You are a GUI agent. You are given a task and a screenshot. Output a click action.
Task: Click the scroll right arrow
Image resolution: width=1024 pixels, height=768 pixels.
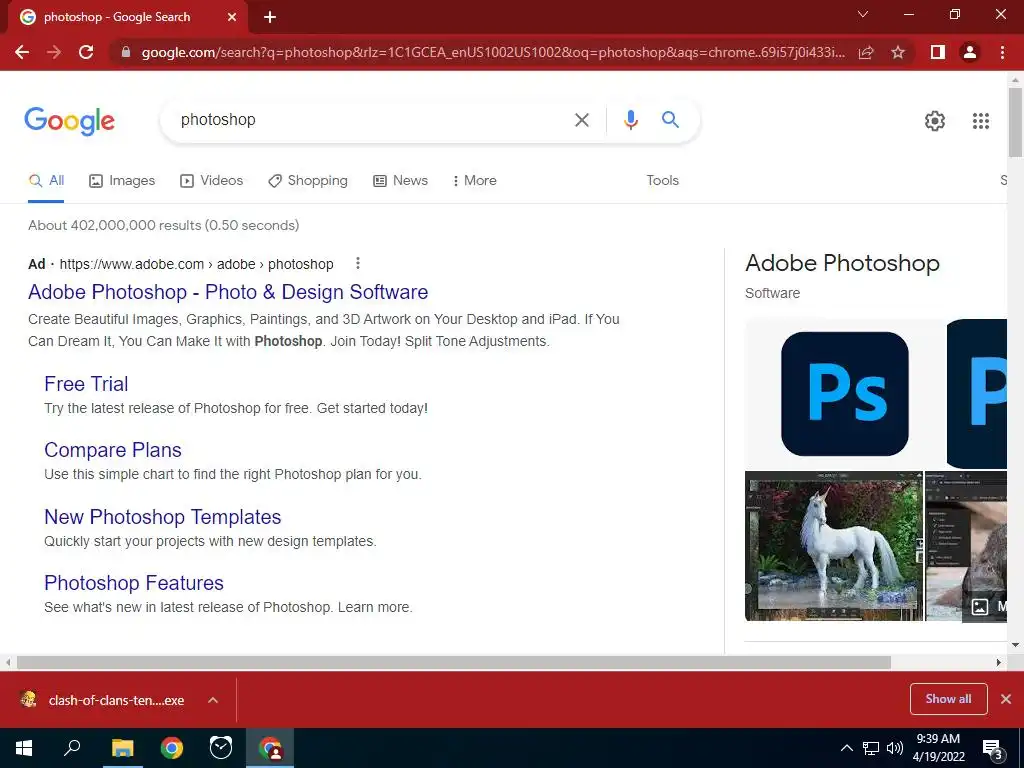click(x=999, y=662)
